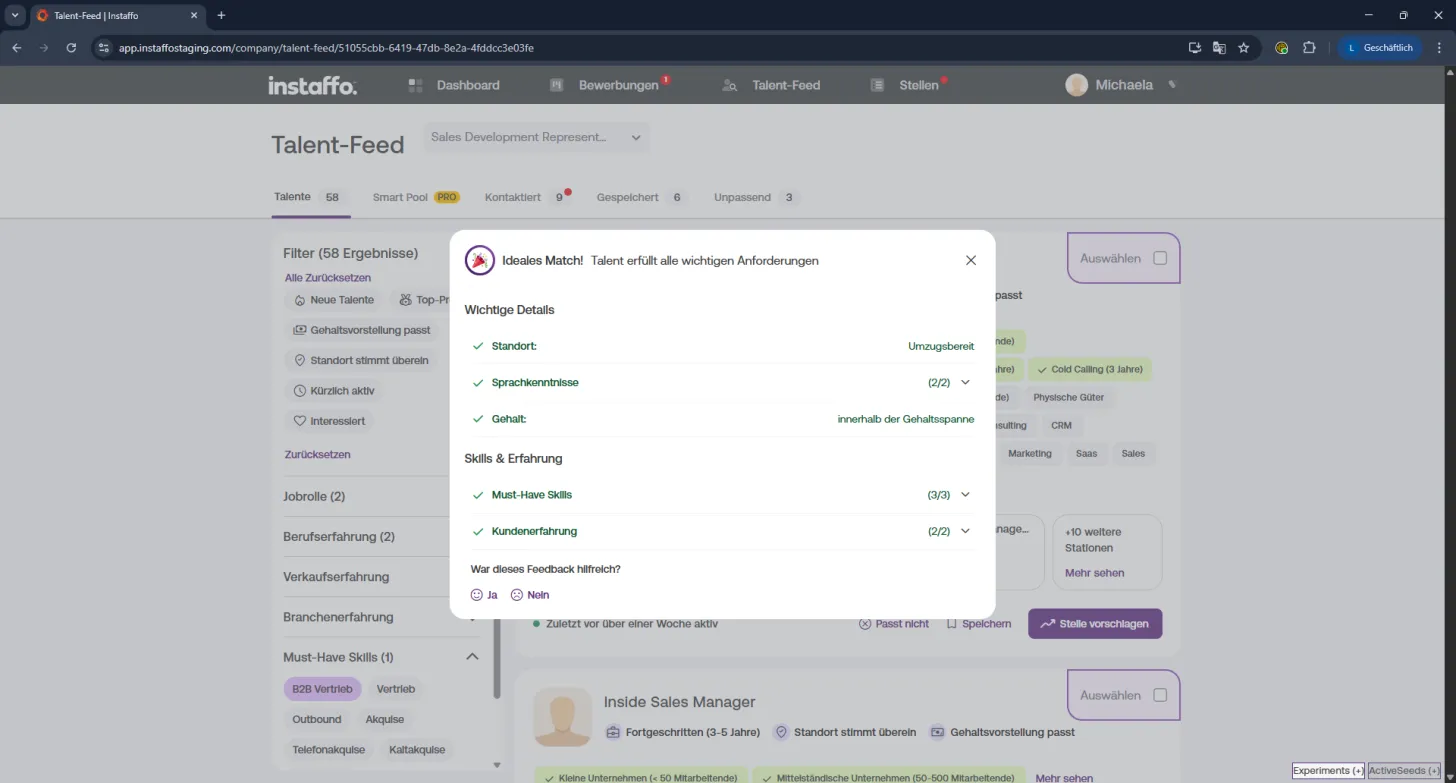Image resolution: width=1456 pixels, height=783 pixels.
Task: Switch to the Kontaktiert tab
Action: pyautogui.click(x=528, y=197)
